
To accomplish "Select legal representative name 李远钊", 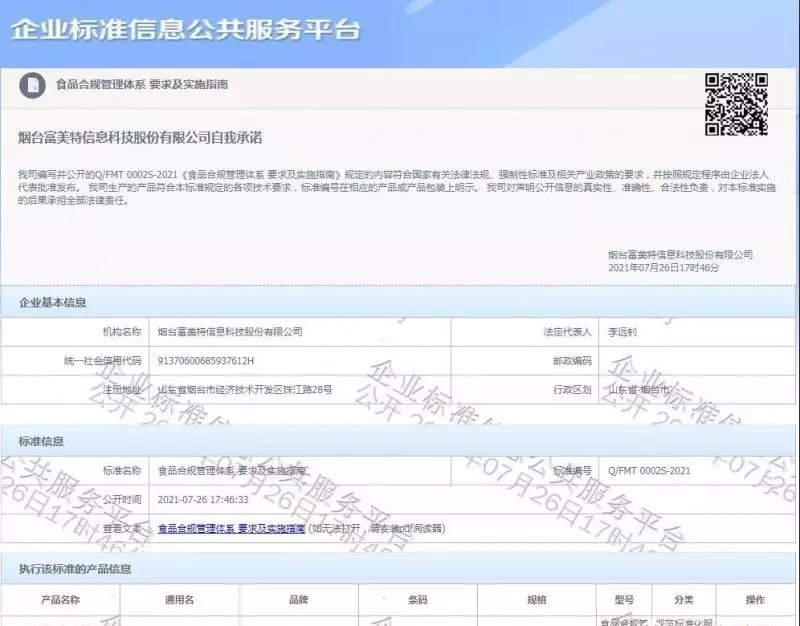I will (622, 332).
